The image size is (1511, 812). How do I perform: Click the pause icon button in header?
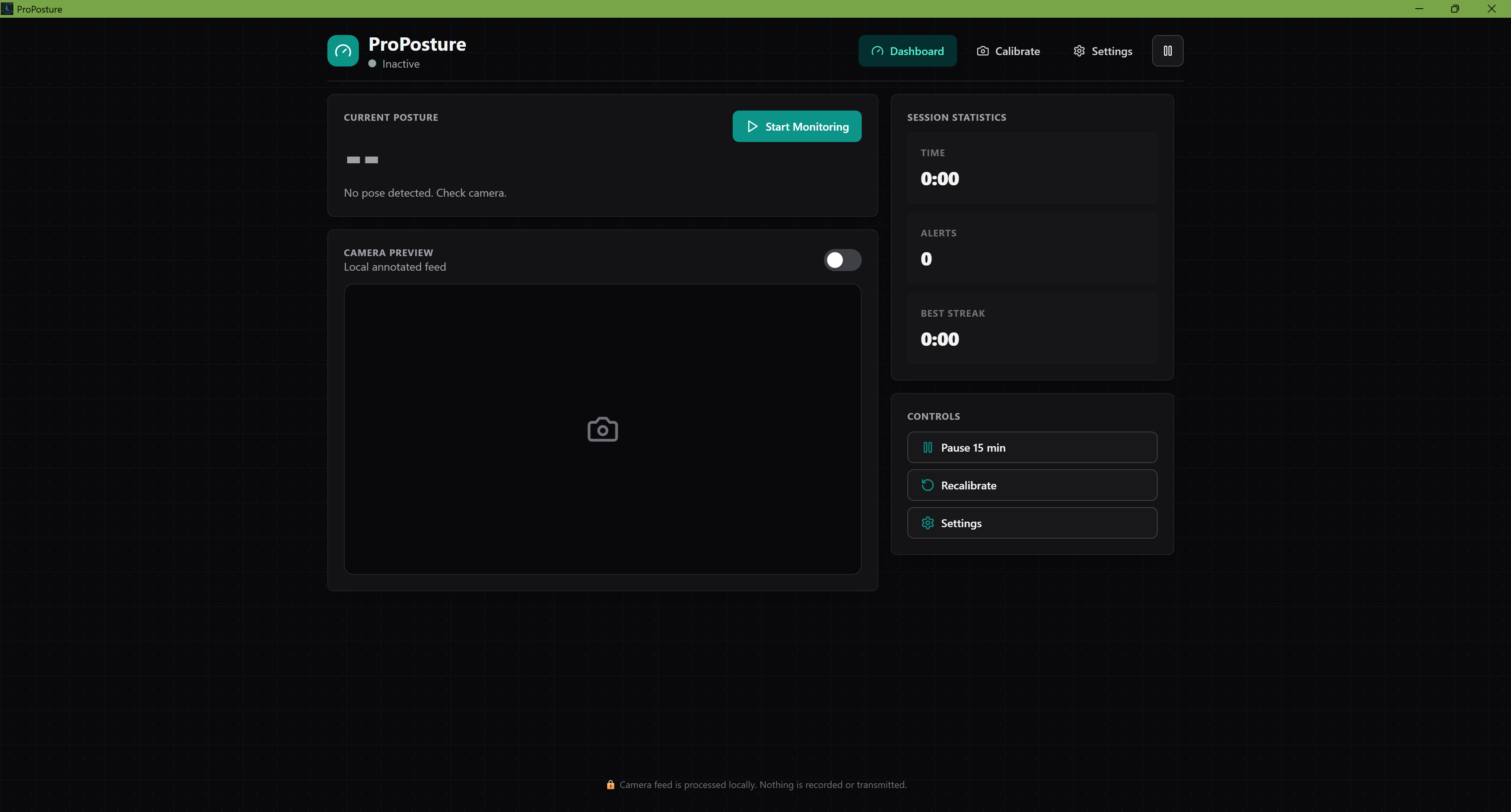pos(1167,51)
